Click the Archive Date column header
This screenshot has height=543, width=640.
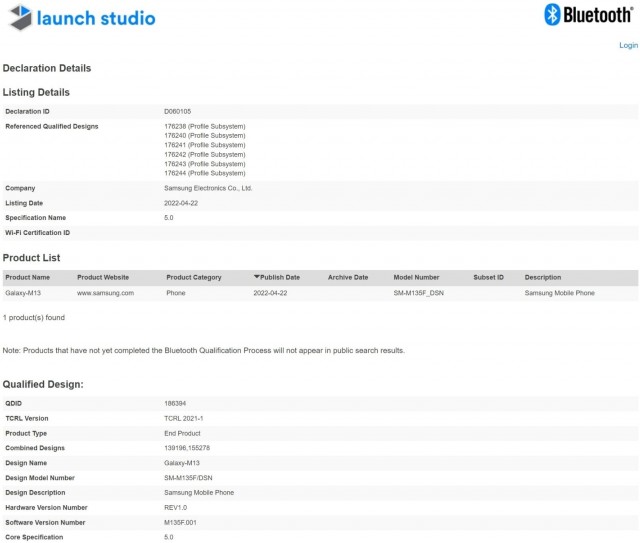(348, 277)
